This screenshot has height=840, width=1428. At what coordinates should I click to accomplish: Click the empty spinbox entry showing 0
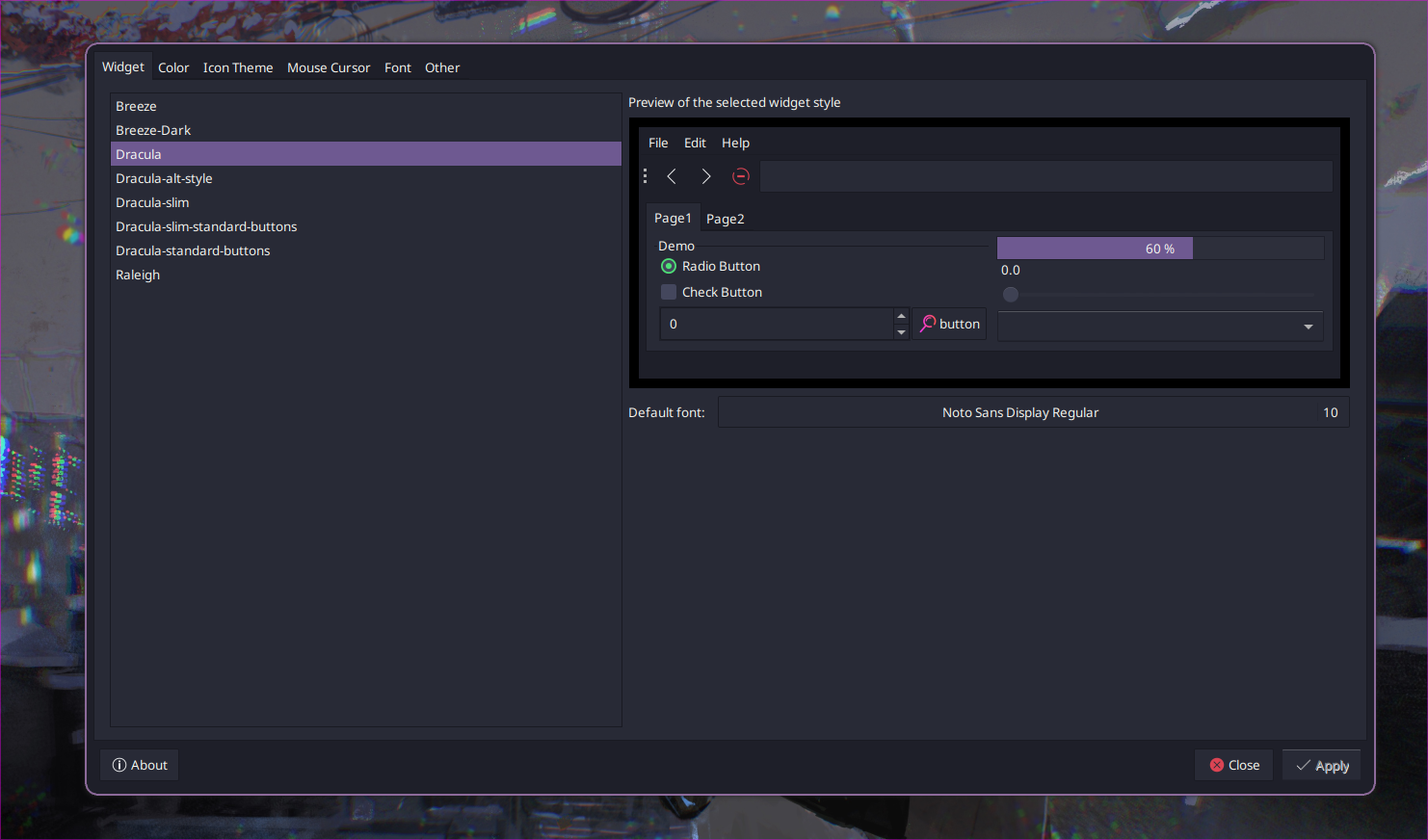[771, 324]
